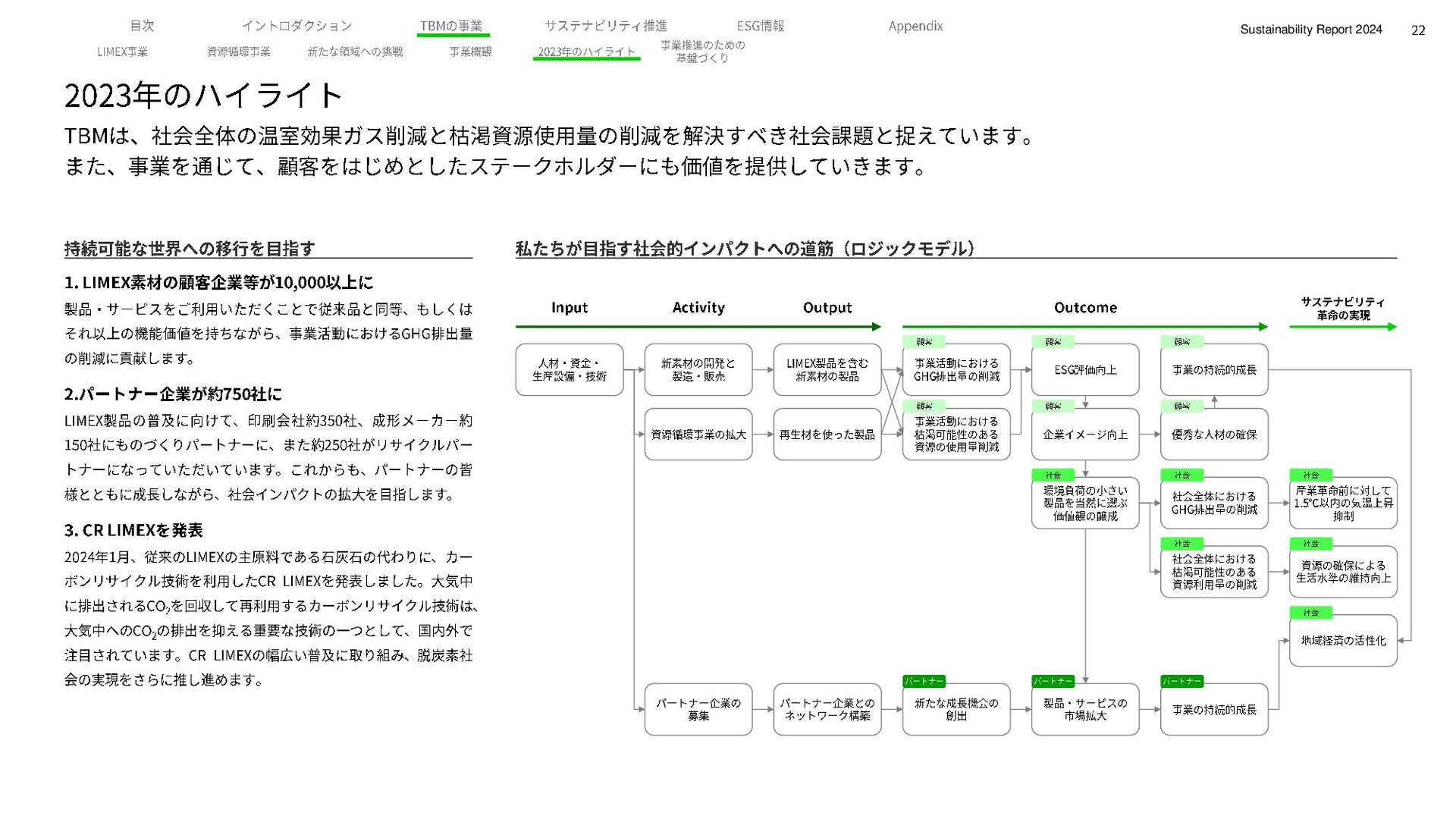Image resolution: width=1456 pixels, height=819 pixels.
Task: Open the 目次 navigation tab
Action: pyautogui.click(x=142, y=26)
